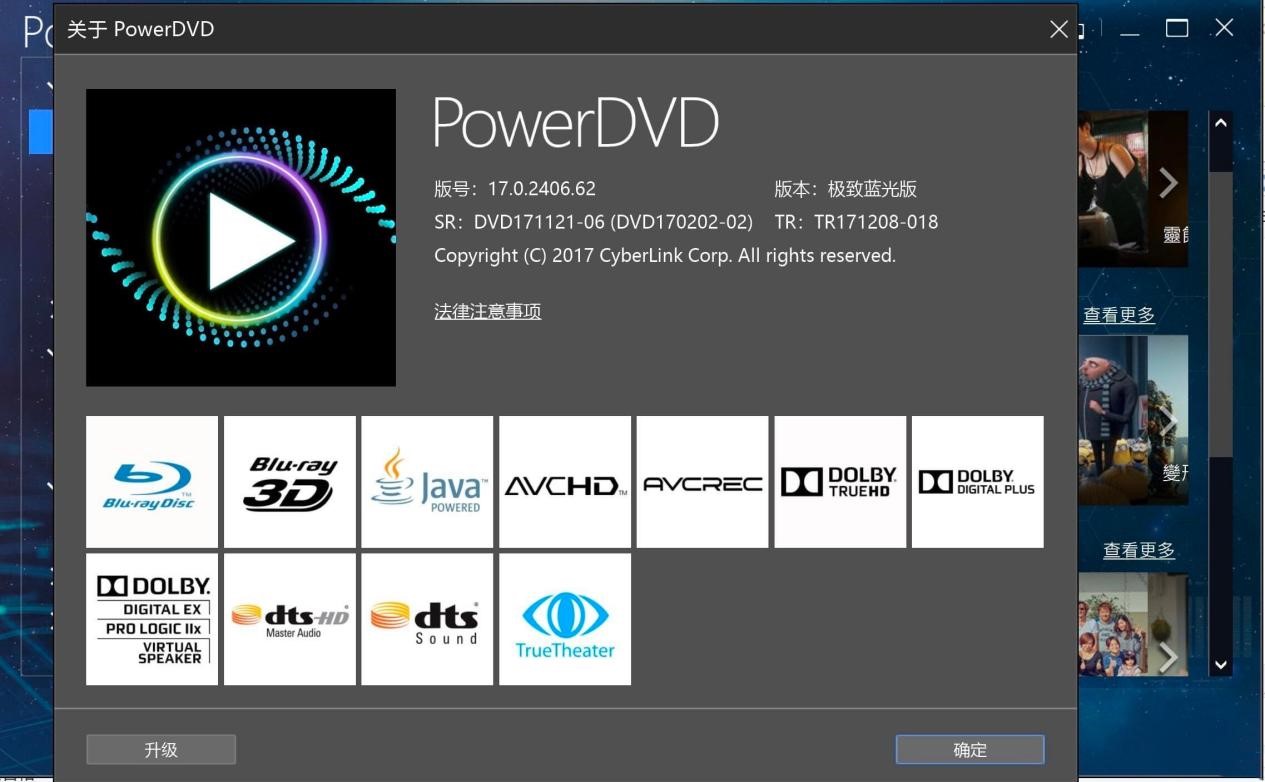Expand the right-side movie carousel arrow

click(x=1168, y=183)
